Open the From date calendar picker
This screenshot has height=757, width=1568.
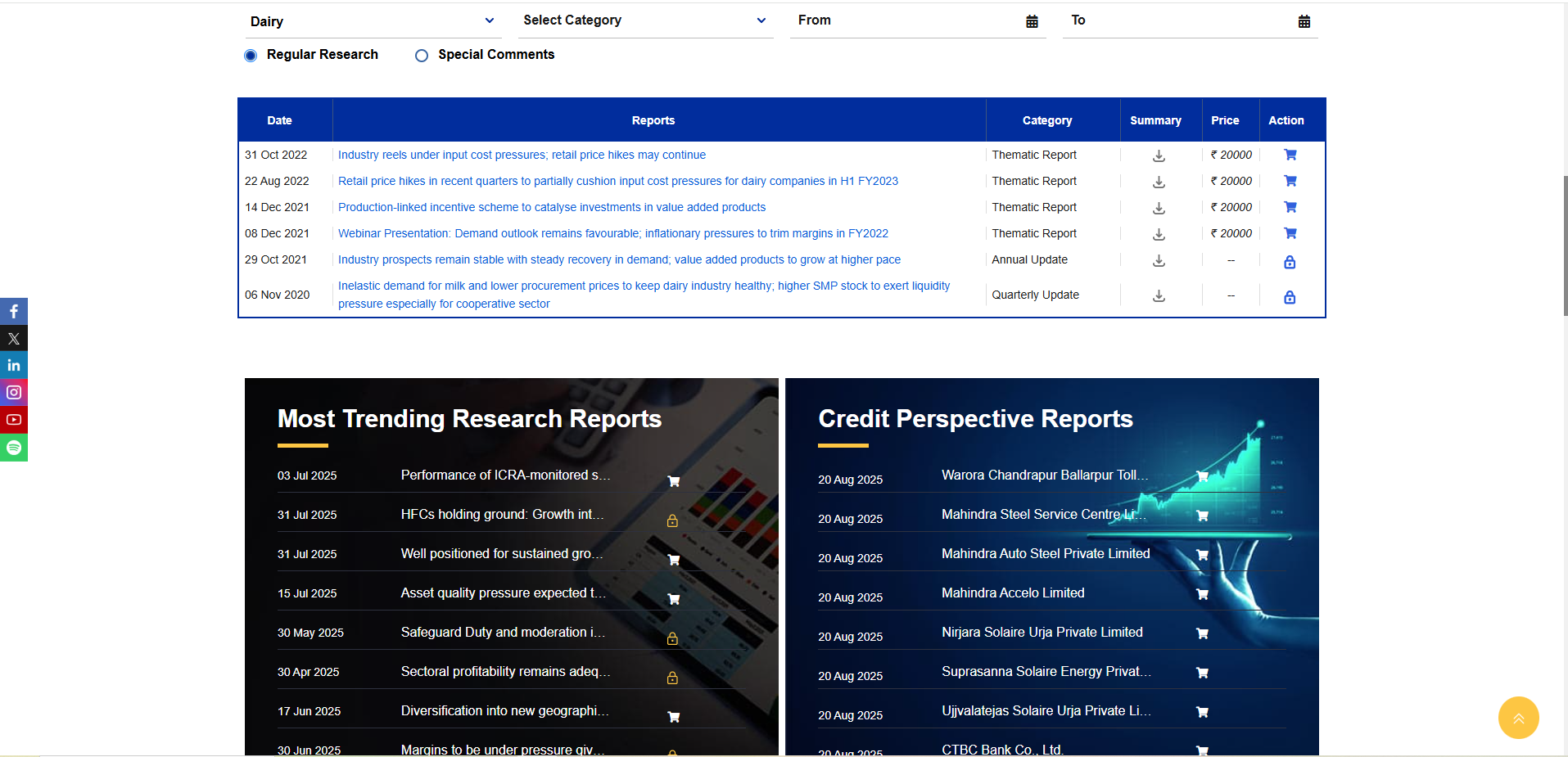pos(1032,21)
